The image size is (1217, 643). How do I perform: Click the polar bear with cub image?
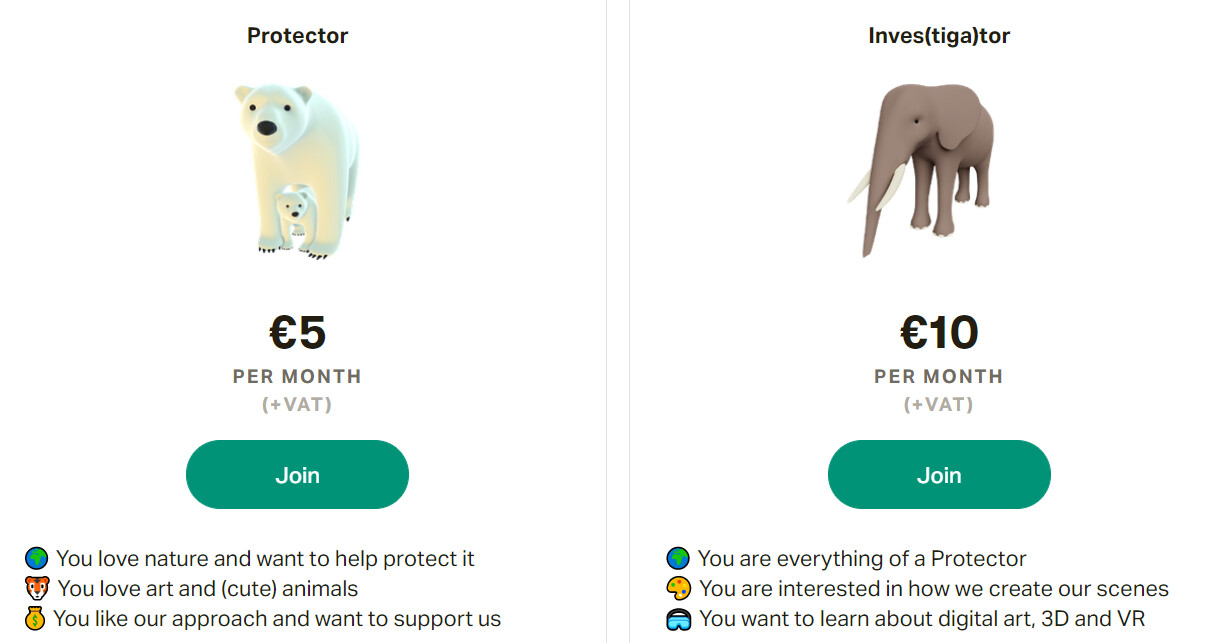(x=297, y=172)
